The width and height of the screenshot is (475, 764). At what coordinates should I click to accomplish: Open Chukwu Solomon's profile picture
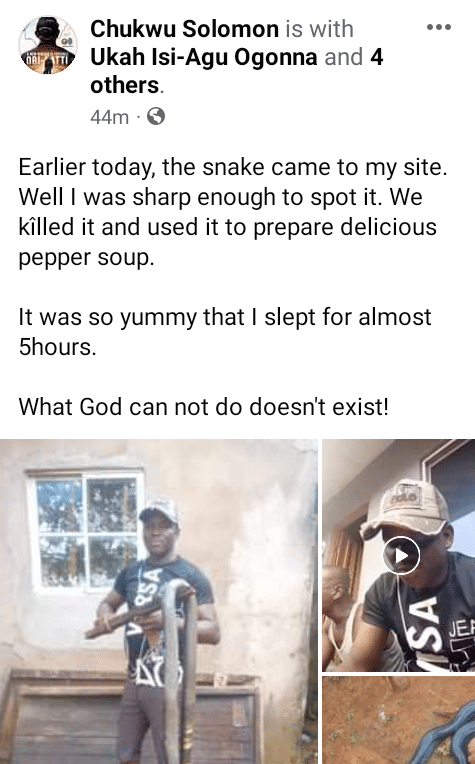point(48,45)
